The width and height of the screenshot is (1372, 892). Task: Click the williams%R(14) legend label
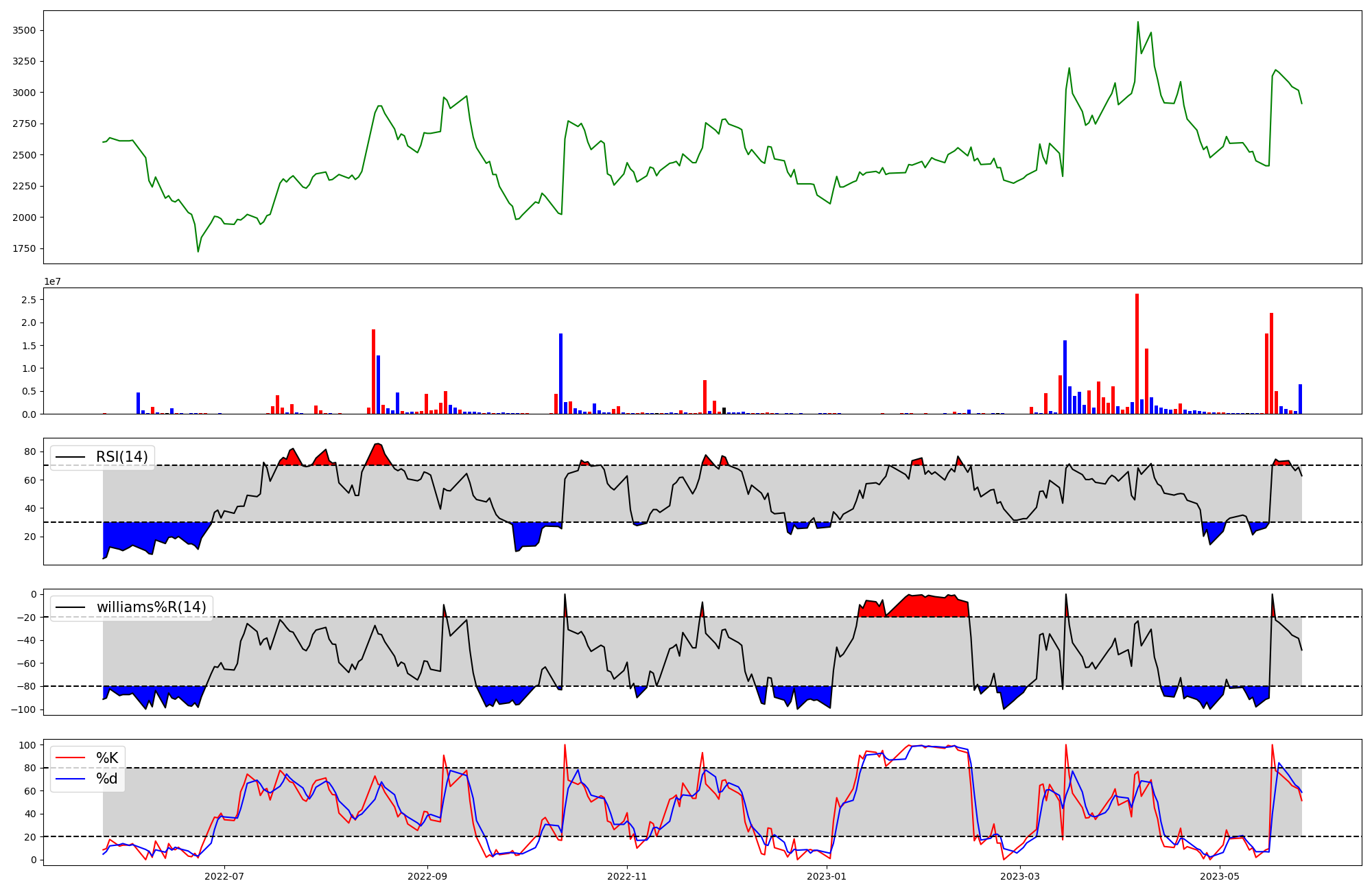tap(151, 607)
